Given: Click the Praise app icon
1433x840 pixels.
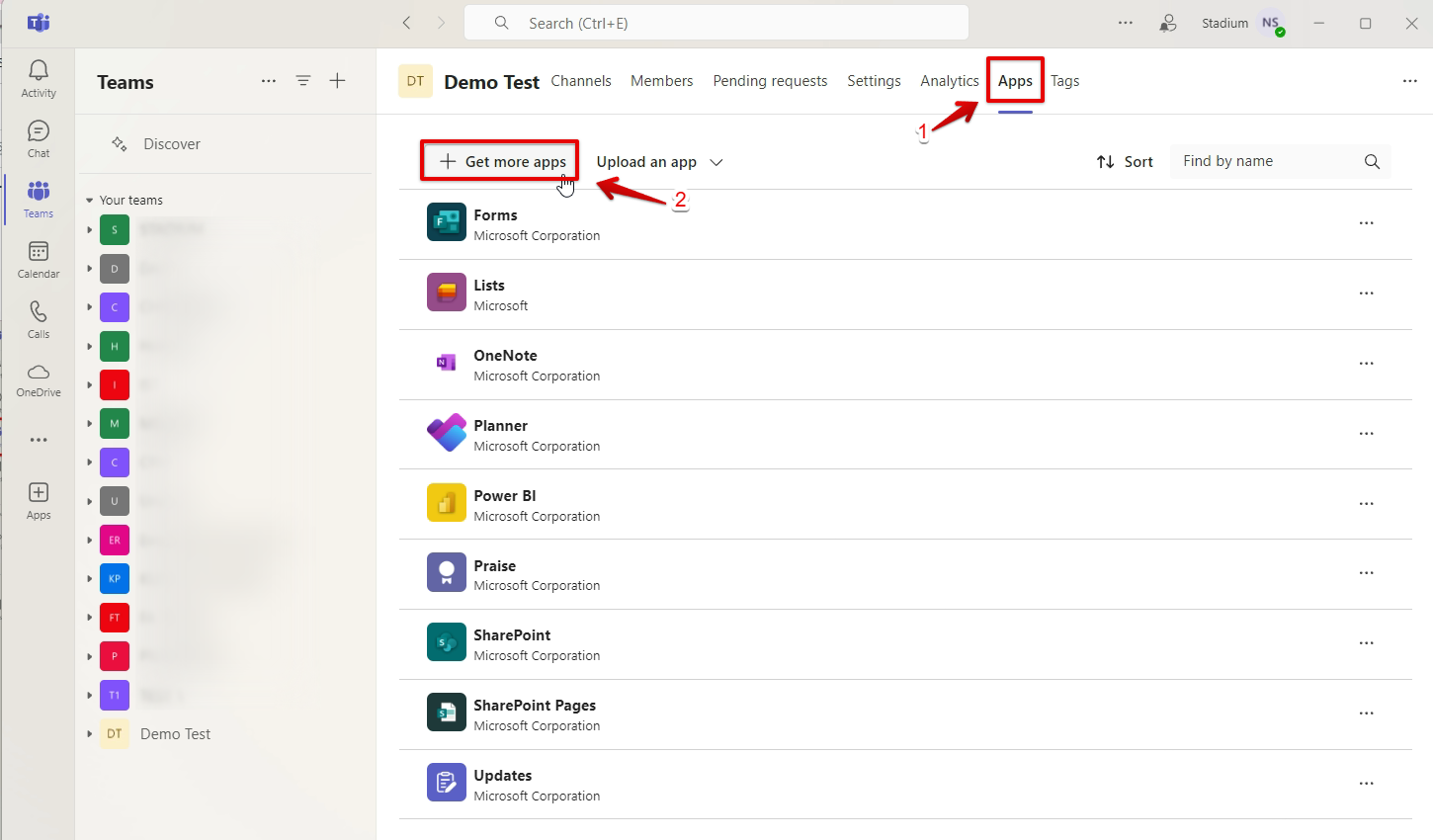Looking at the screenshot, I should [x=447, y=572].
